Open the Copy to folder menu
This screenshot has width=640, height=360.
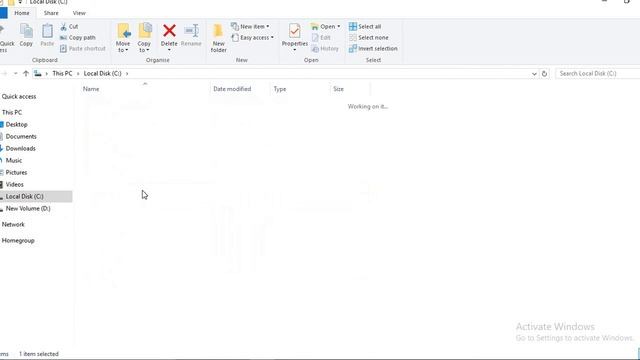pos(144,38)
